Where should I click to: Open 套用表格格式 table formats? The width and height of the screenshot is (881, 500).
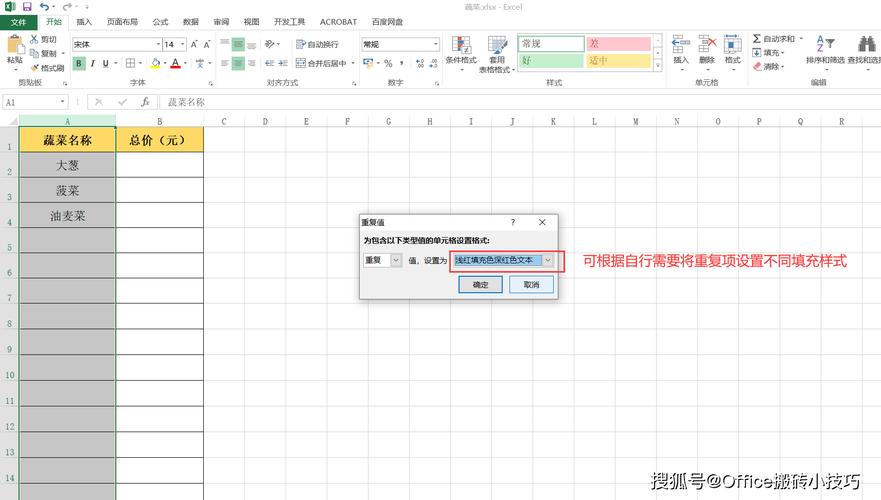(x=497, y=53)
